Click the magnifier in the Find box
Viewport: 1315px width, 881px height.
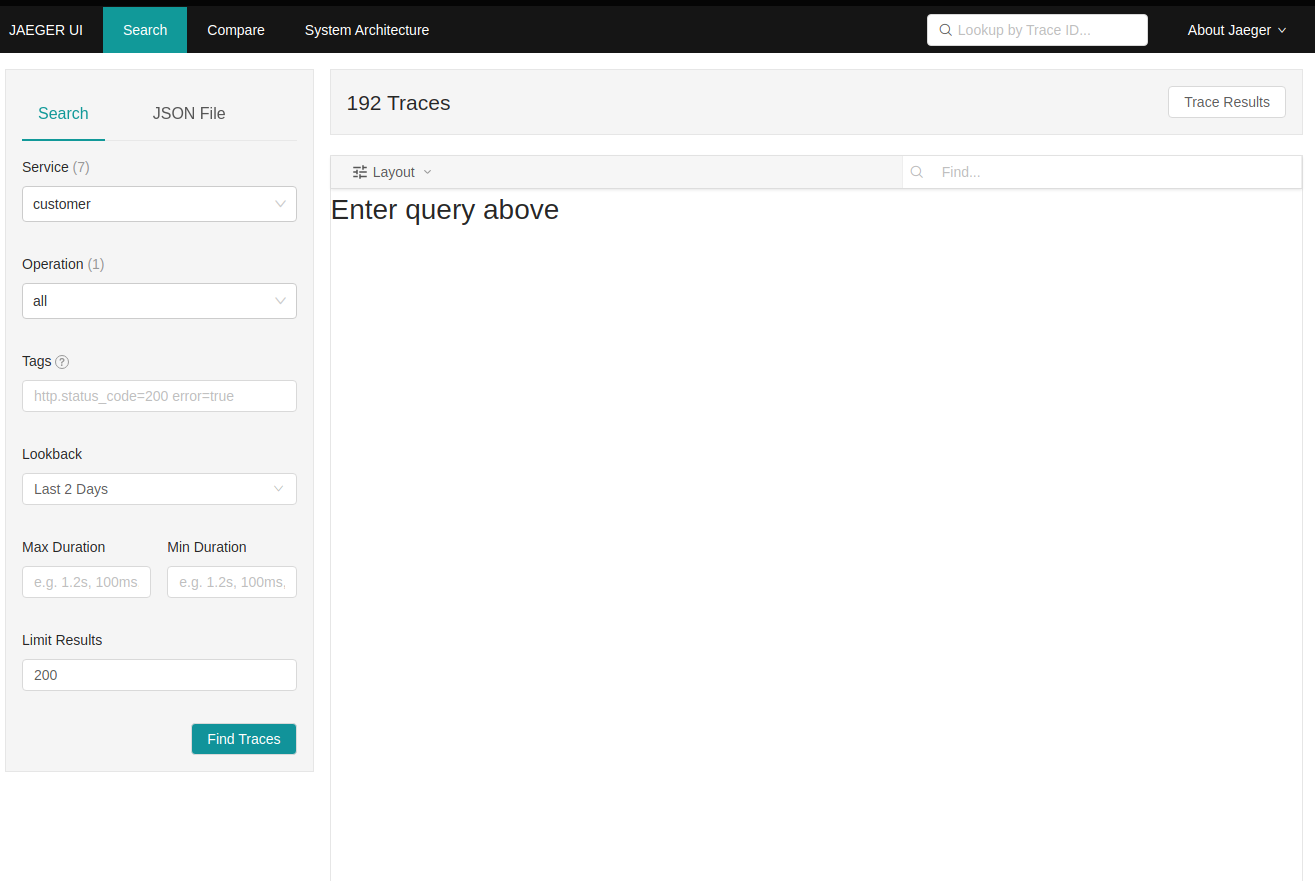(917, 171)
